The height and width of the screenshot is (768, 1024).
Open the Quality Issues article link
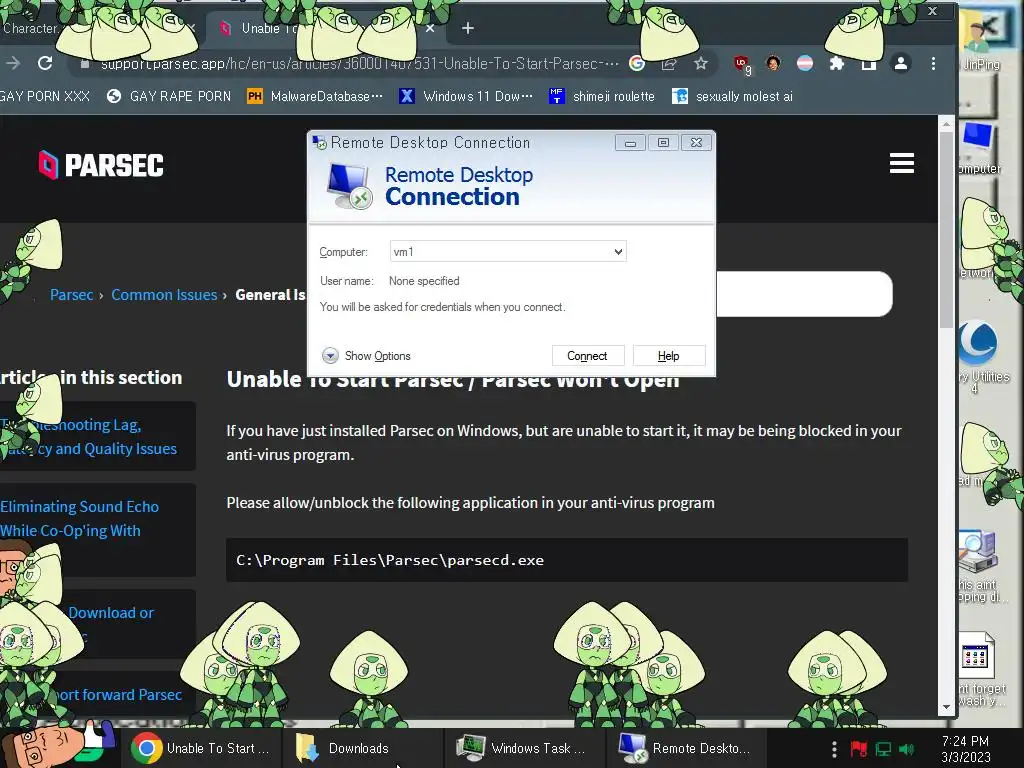(x=89, y=436)
